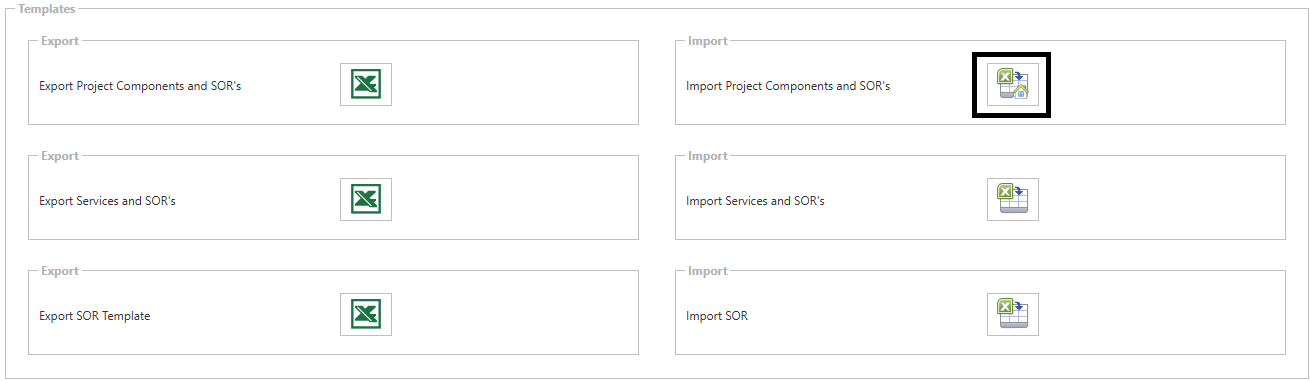Click the import icon beside Import SOR

[1013, 314]
